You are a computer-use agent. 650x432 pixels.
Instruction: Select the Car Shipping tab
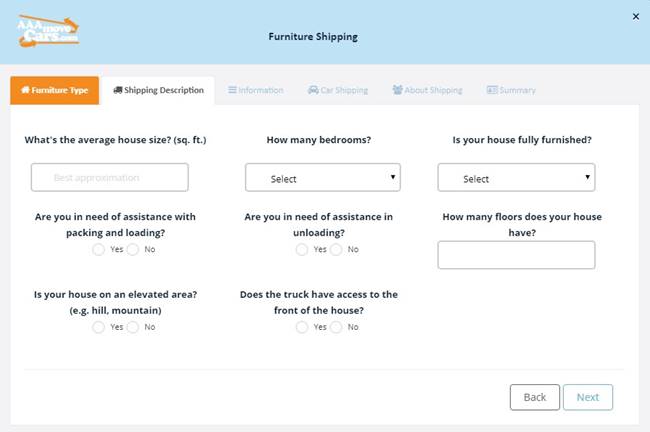coord(337,90)
